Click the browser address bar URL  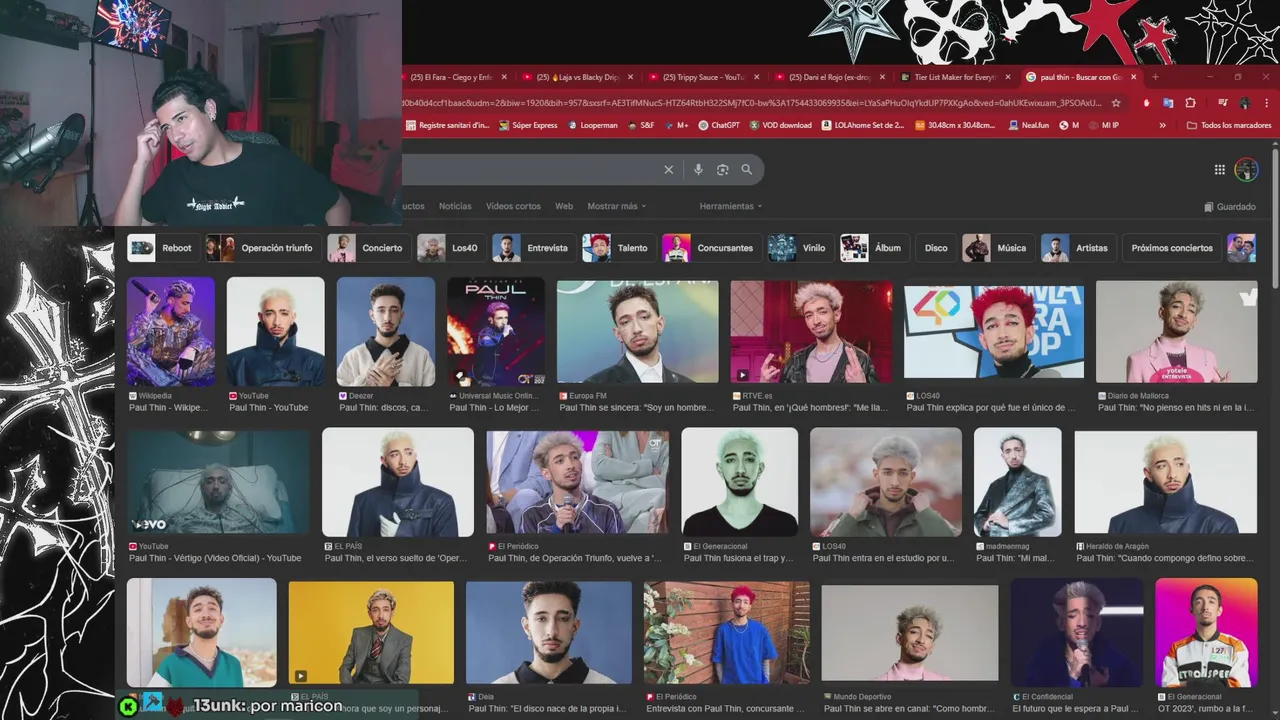coord(752,102)
